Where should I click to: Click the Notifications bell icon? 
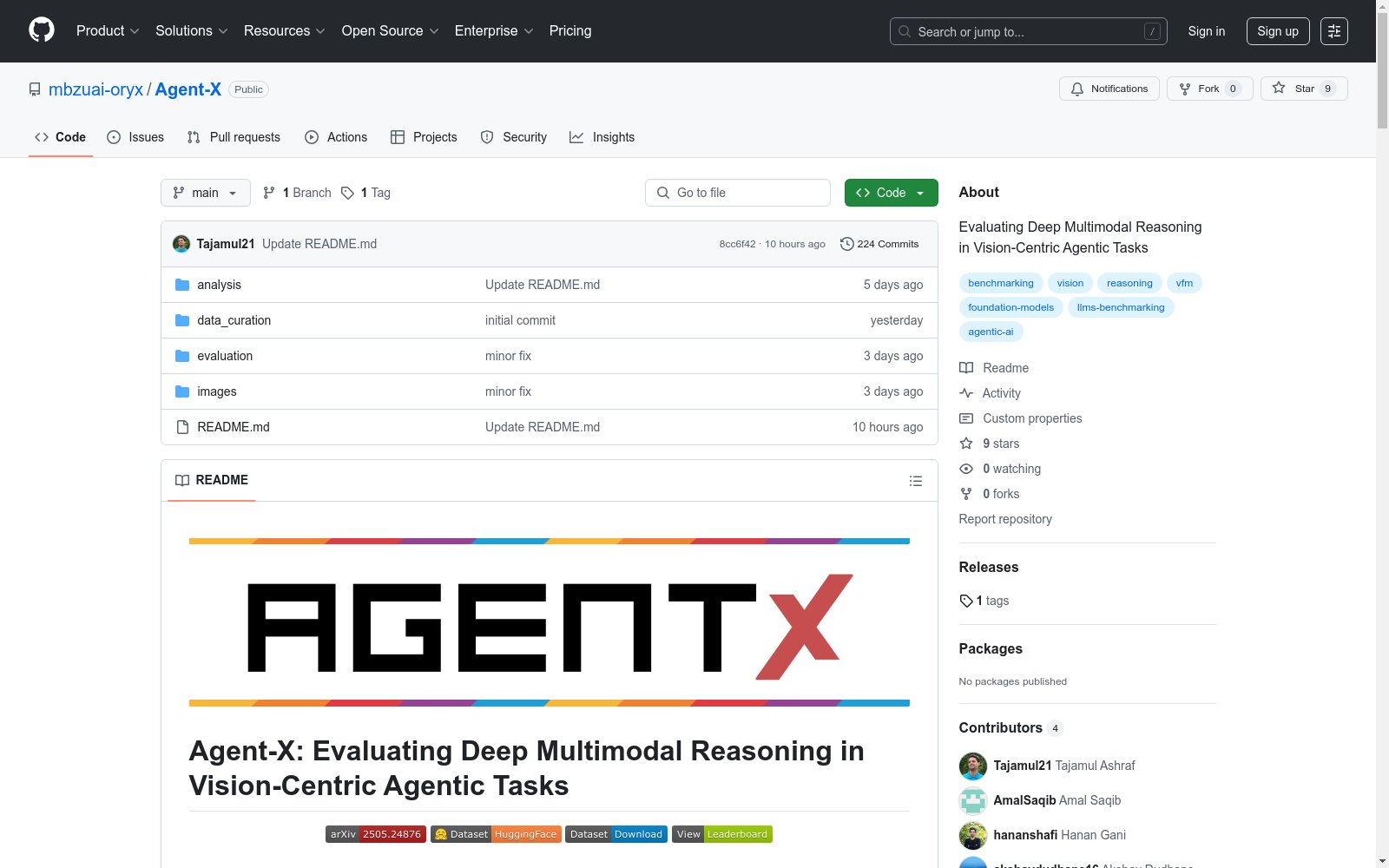click(x=1077, y=89)
